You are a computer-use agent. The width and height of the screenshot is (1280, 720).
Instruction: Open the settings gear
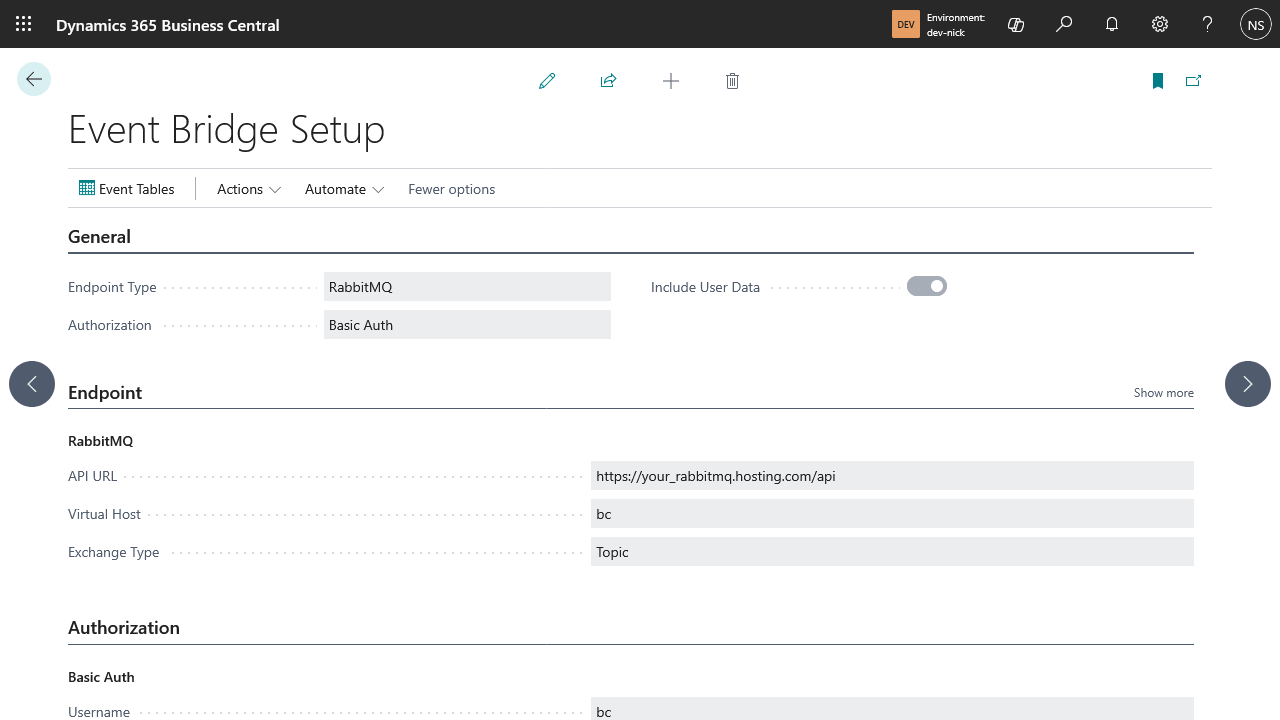(1160, 24)
